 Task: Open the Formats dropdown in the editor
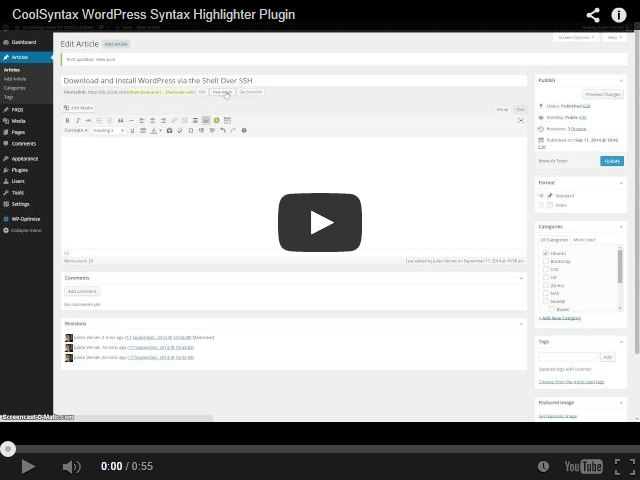click(x=76, y=131)
